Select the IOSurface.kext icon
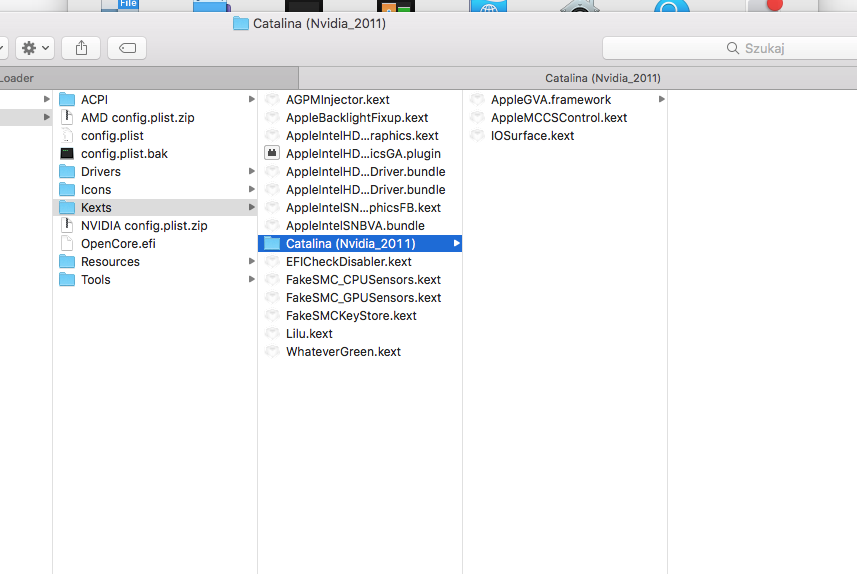The image size is (857, 574). coord(477,136)
